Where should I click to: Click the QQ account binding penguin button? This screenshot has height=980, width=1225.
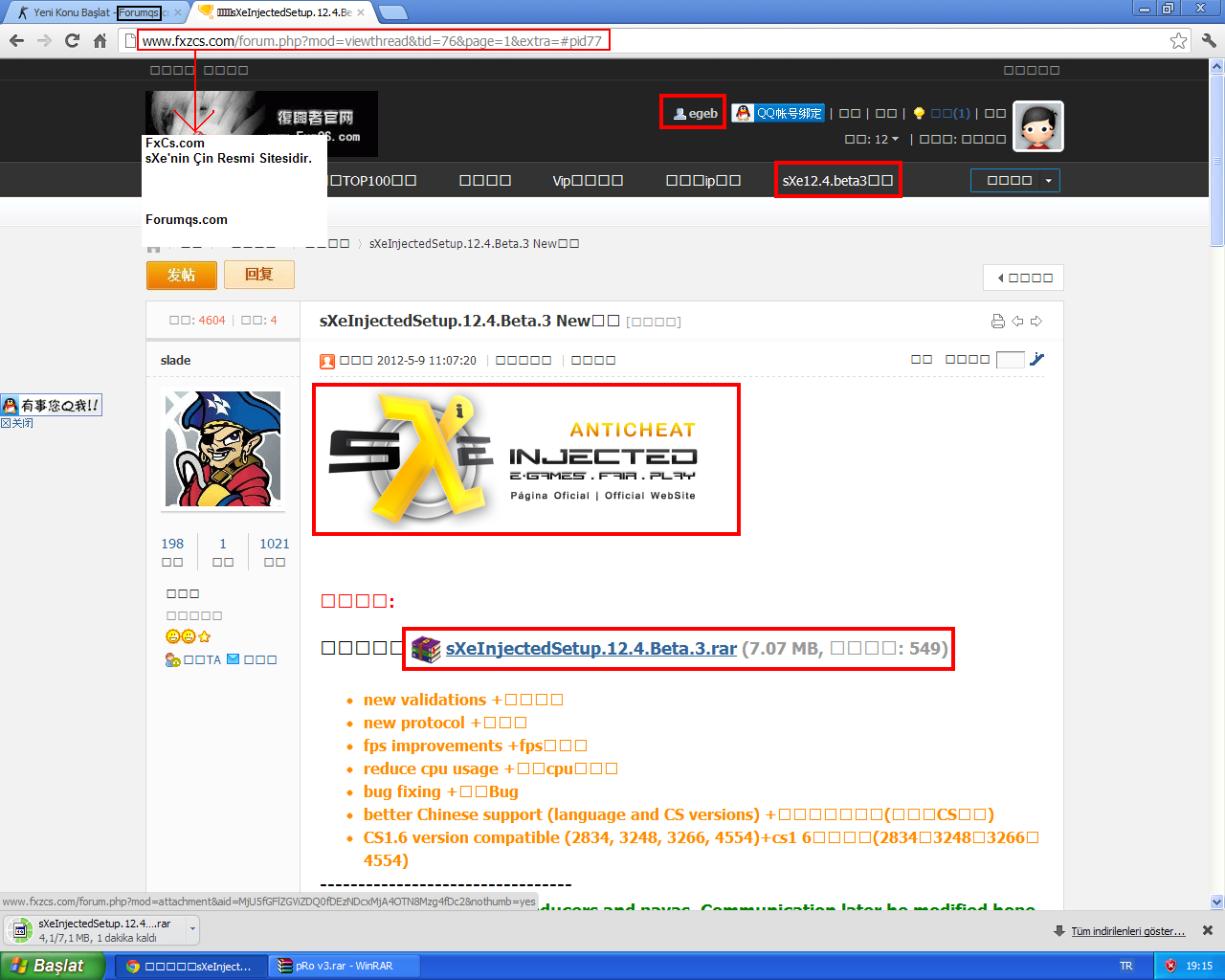(x=778, y=113)
